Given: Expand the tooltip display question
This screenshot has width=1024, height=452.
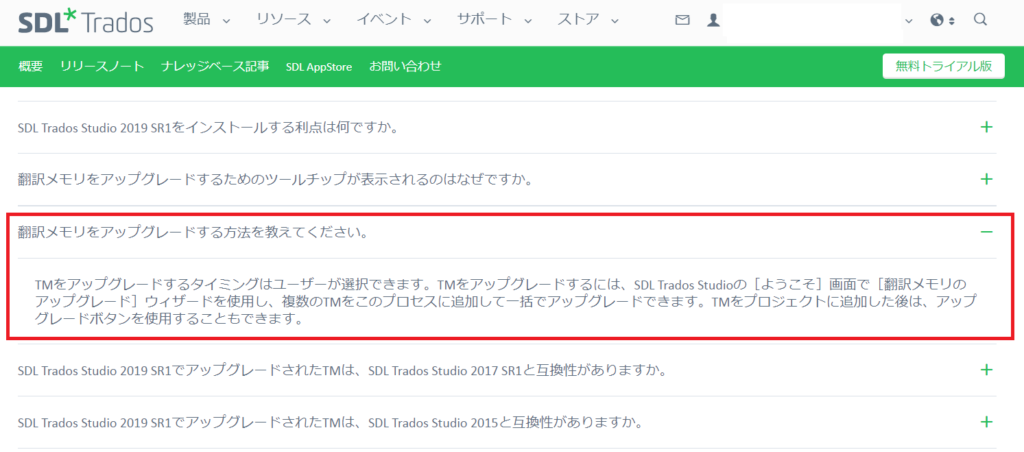Looking at the screenshot, I should click(986, 179).
